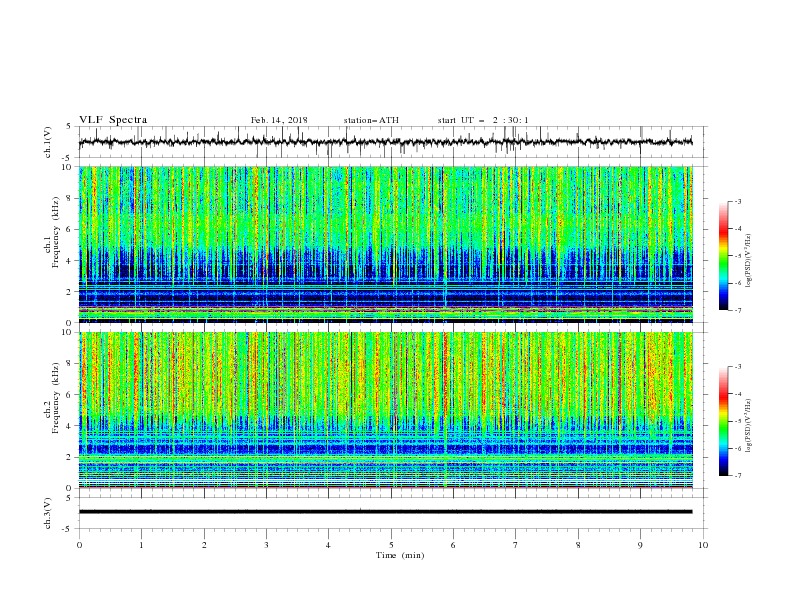Click the "0" tick on the time axis
Viewport: 792px width, 612px height.
tap(79, 545)
